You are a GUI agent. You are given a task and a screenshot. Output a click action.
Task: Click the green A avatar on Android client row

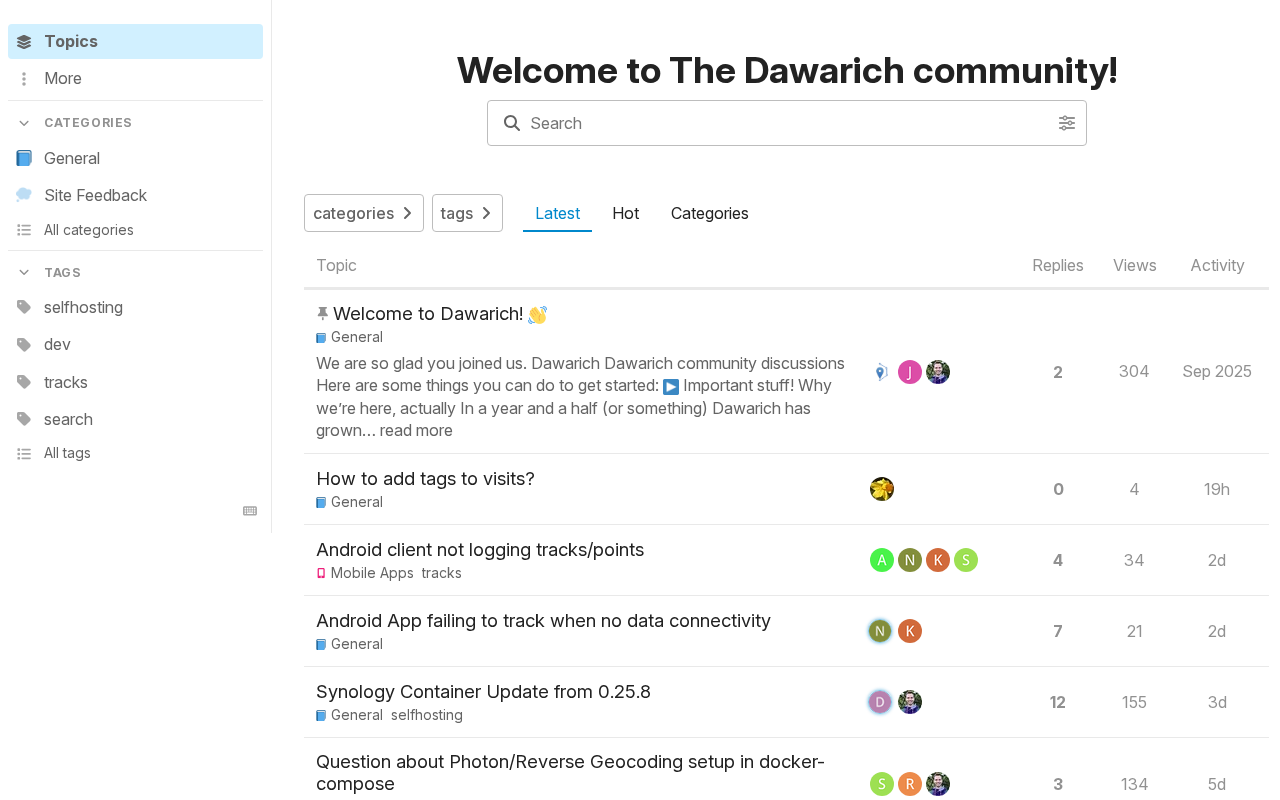pos(882,560)
